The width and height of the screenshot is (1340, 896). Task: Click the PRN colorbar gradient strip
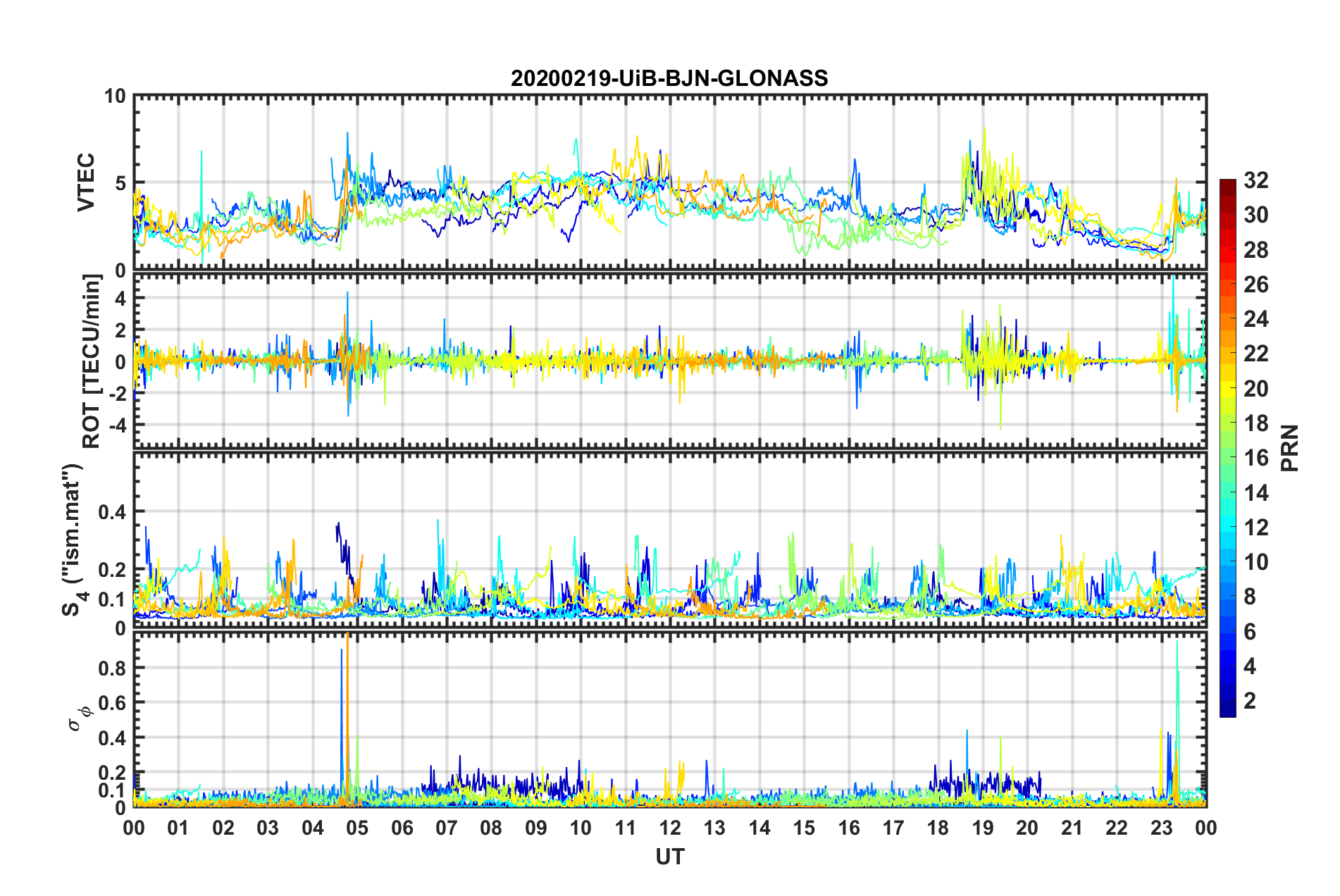1227,448
